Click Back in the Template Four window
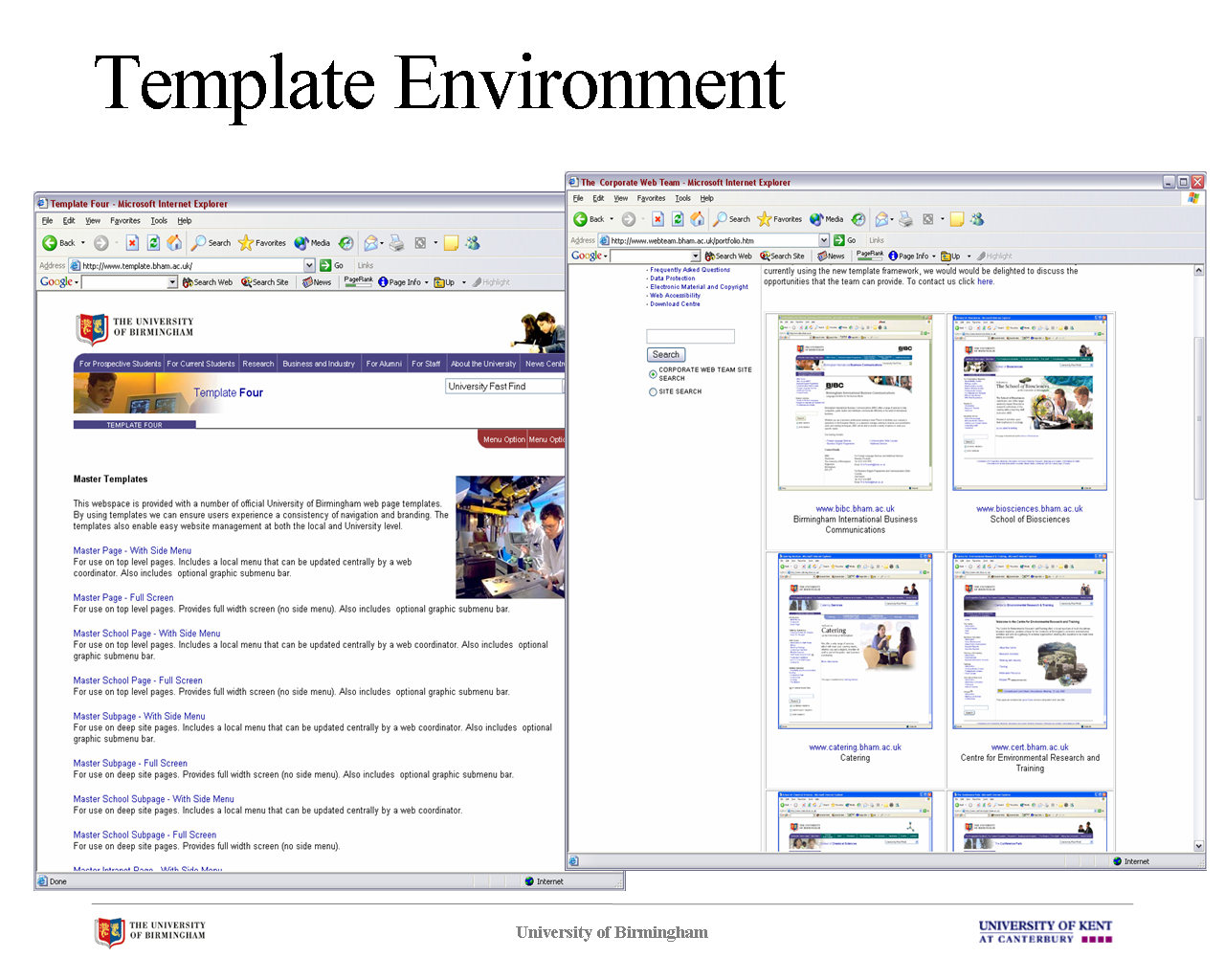Image resolution: width=1225 pixels, height=980 pixels. (x=58, y=243)
